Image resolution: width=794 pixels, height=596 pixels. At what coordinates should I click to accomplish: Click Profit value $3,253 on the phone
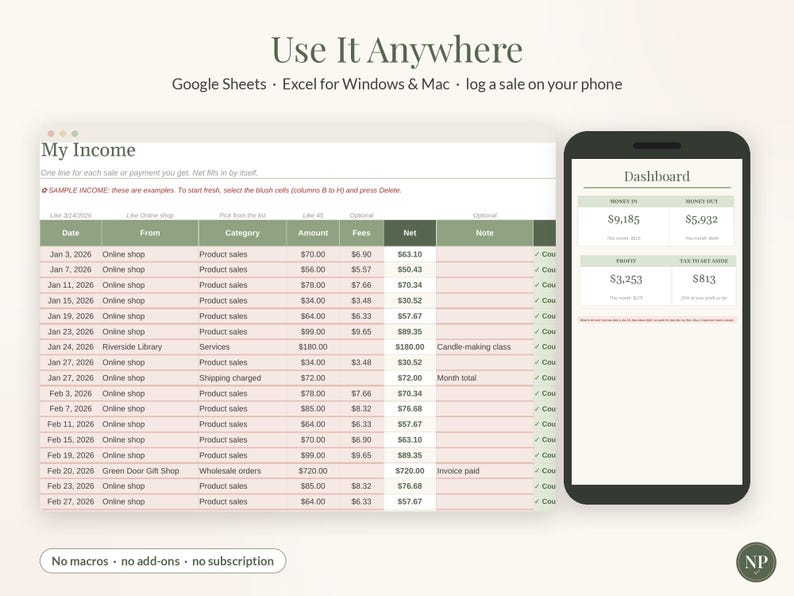tap(626, 279)
